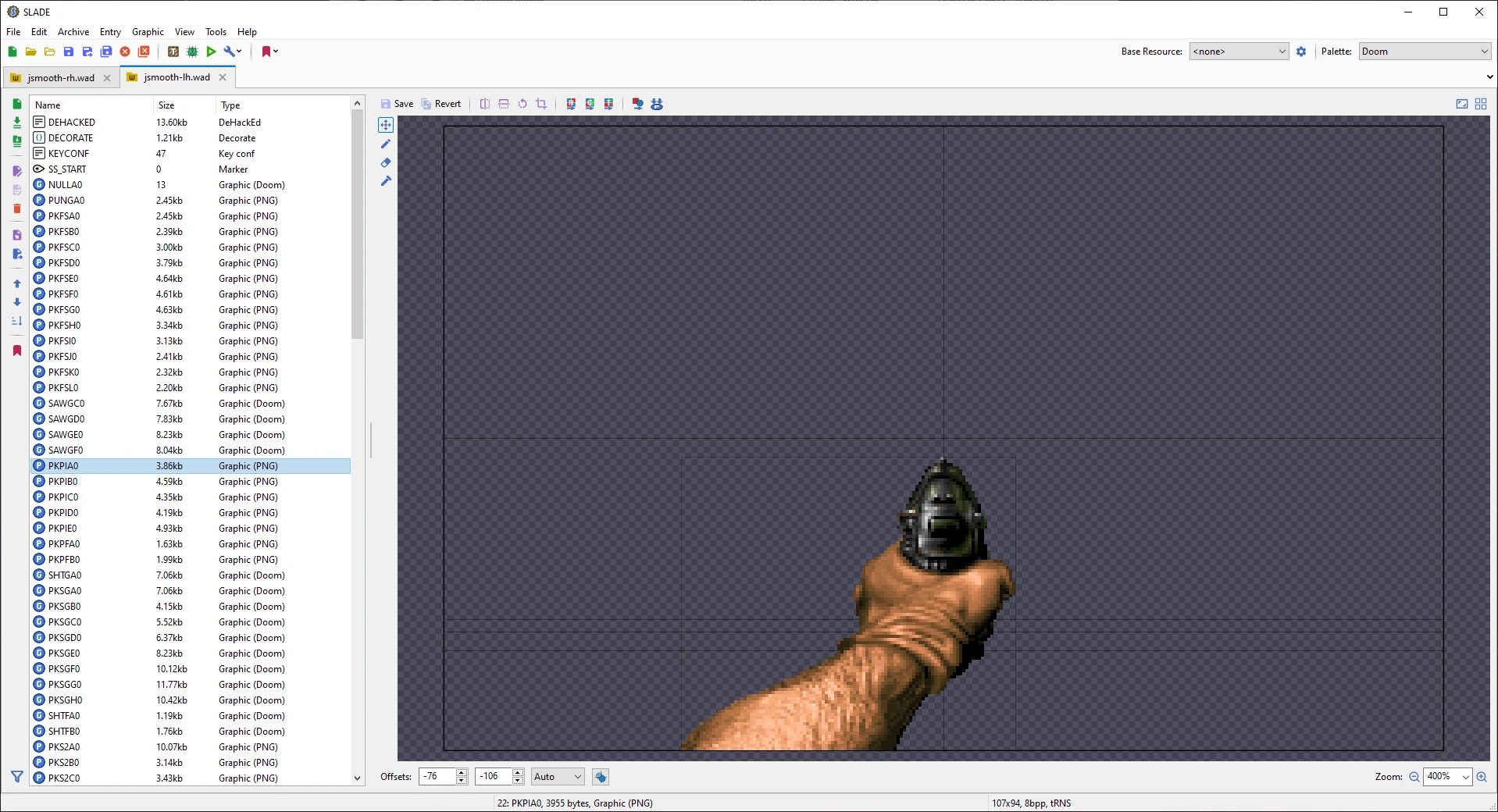Open the Zoom 400% dropdown
The image size is (1498, 812).
[x=1448, y=777]
